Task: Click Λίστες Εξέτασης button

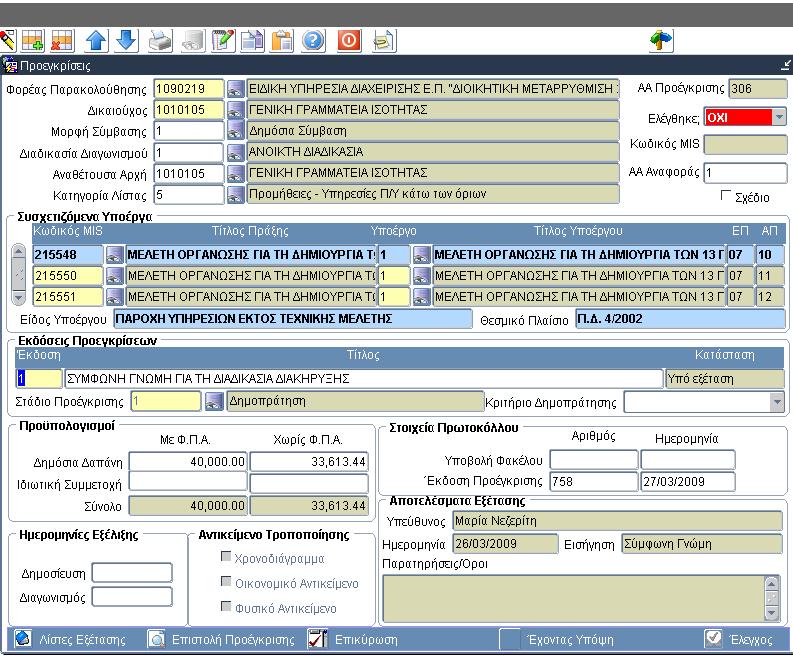Action: click(x=70, y=640)
